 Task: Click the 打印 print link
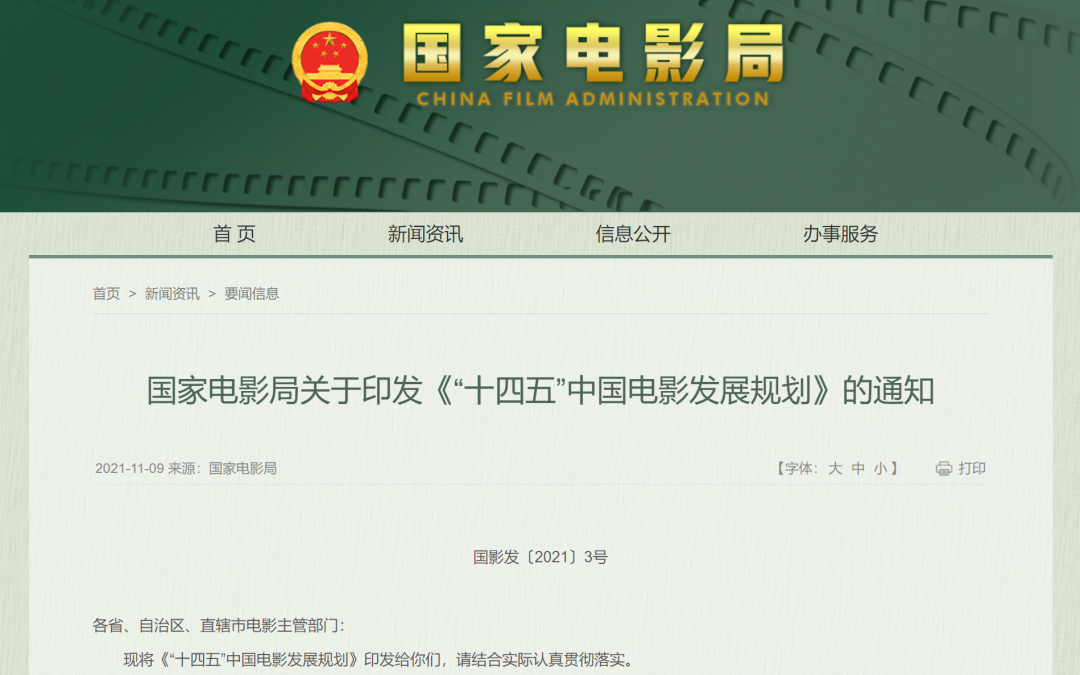(x=972, y=469)
